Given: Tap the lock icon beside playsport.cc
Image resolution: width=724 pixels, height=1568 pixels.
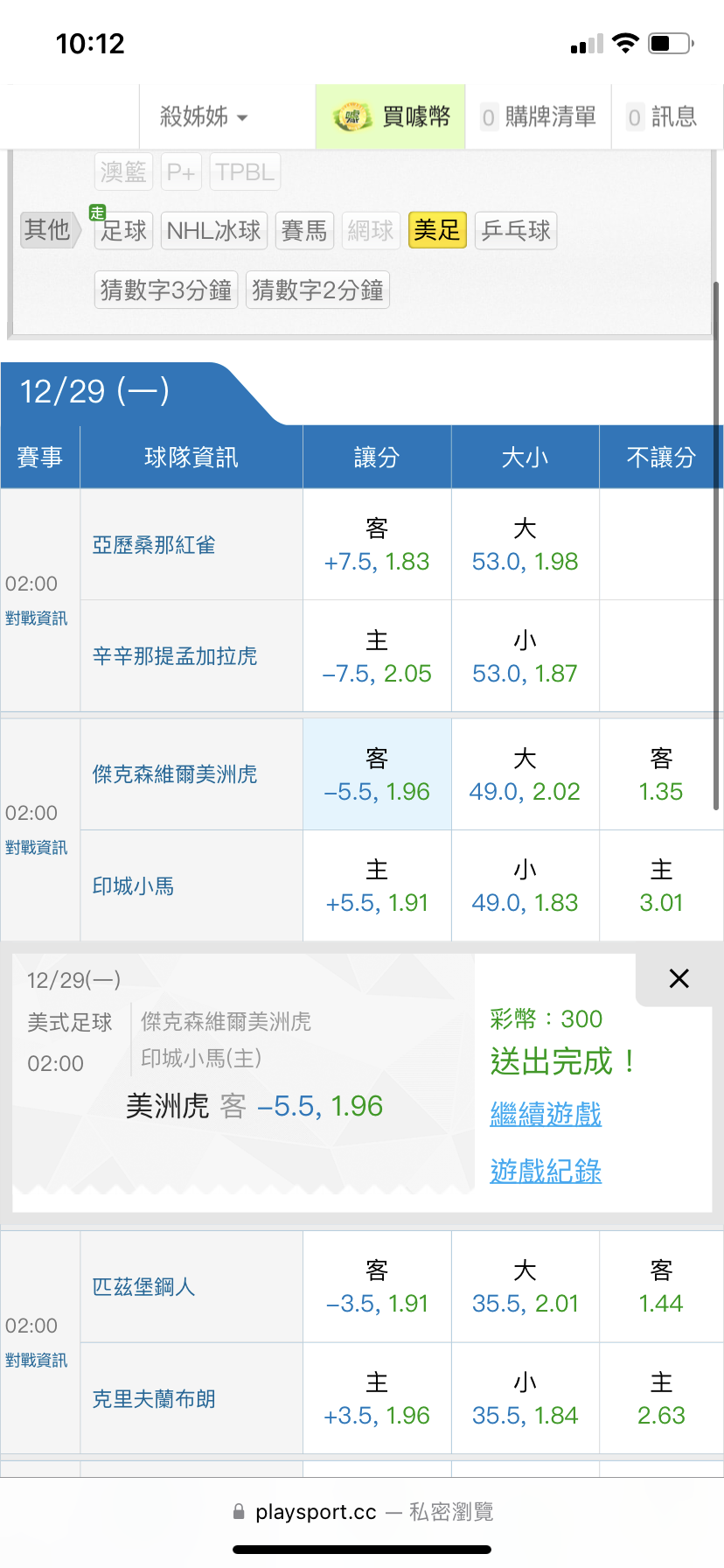Looking at the screenshot, I should point(239,1511).
